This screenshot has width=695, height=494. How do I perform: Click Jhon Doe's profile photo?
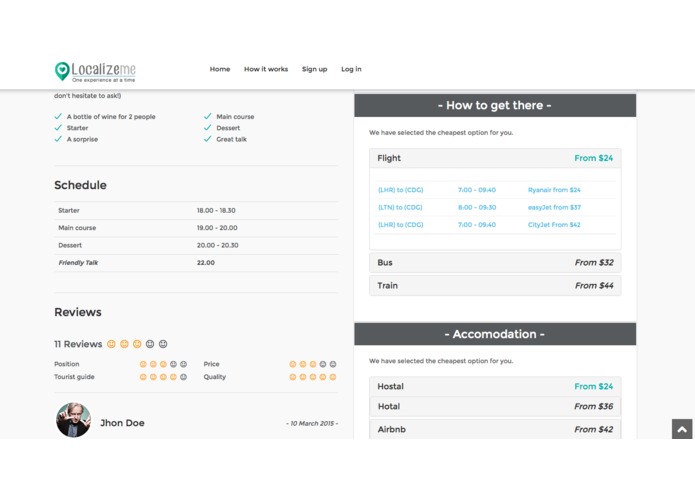(x=74, y=420)
